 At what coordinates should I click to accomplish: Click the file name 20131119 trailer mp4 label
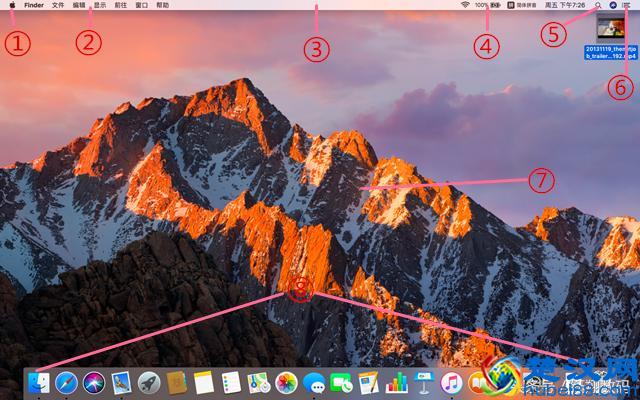(611, 53)
